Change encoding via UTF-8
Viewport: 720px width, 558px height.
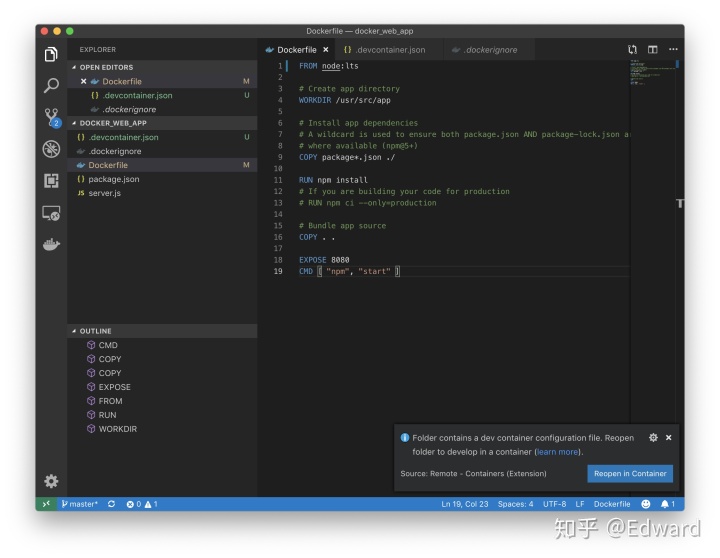click(x=554, y=504)
